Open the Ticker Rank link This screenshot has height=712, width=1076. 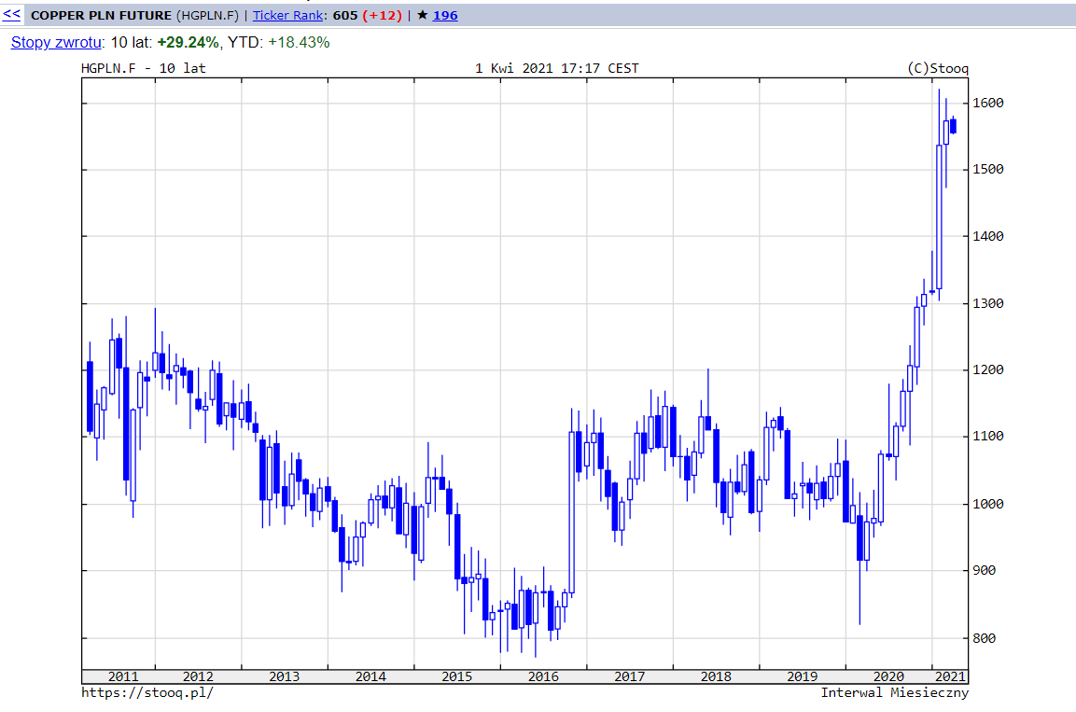[288, 15]
